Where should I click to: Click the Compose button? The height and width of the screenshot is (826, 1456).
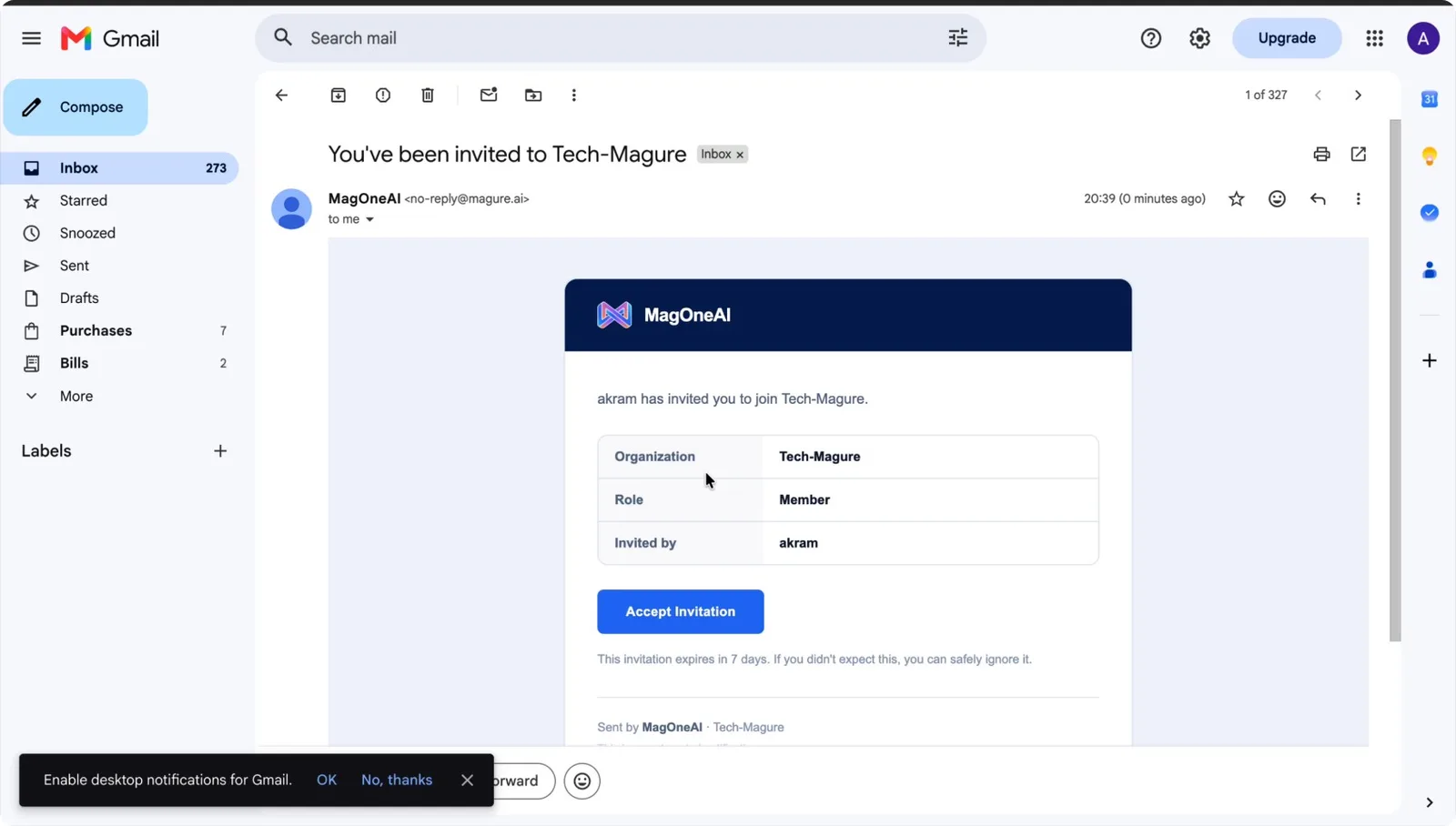click(76, 107)
